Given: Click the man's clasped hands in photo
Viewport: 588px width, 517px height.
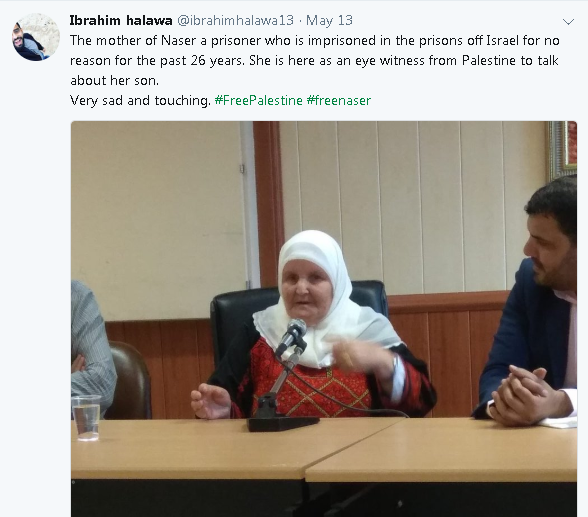Looking at the screenshot, I should [x=525, y=398].
